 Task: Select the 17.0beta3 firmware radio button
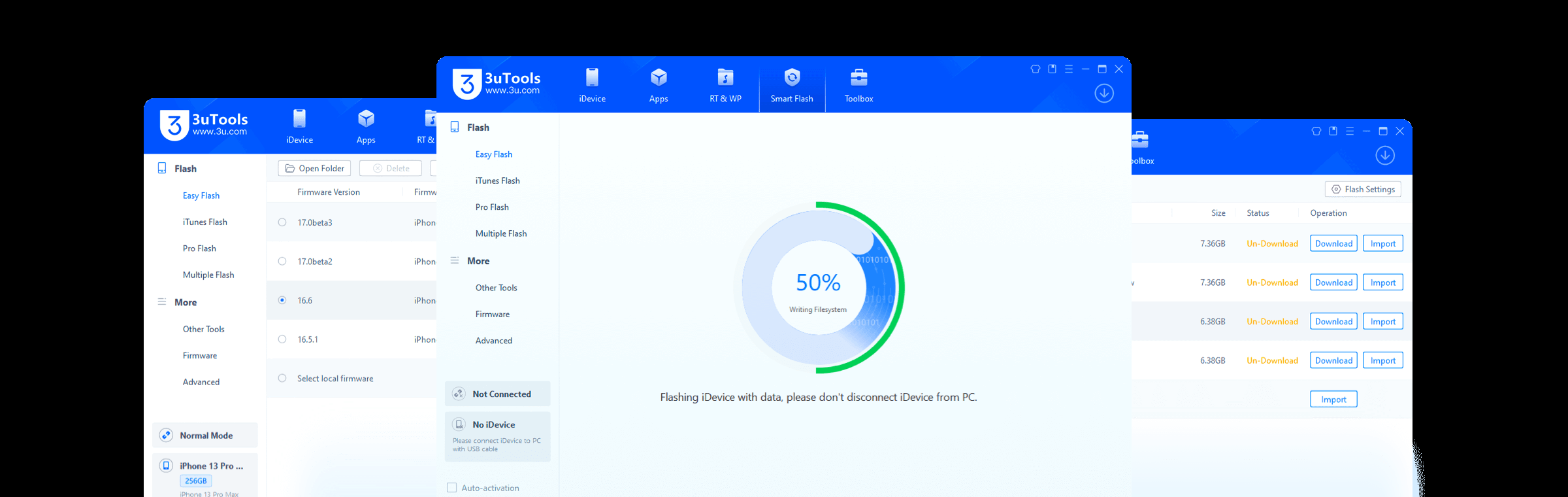[282, 222]
